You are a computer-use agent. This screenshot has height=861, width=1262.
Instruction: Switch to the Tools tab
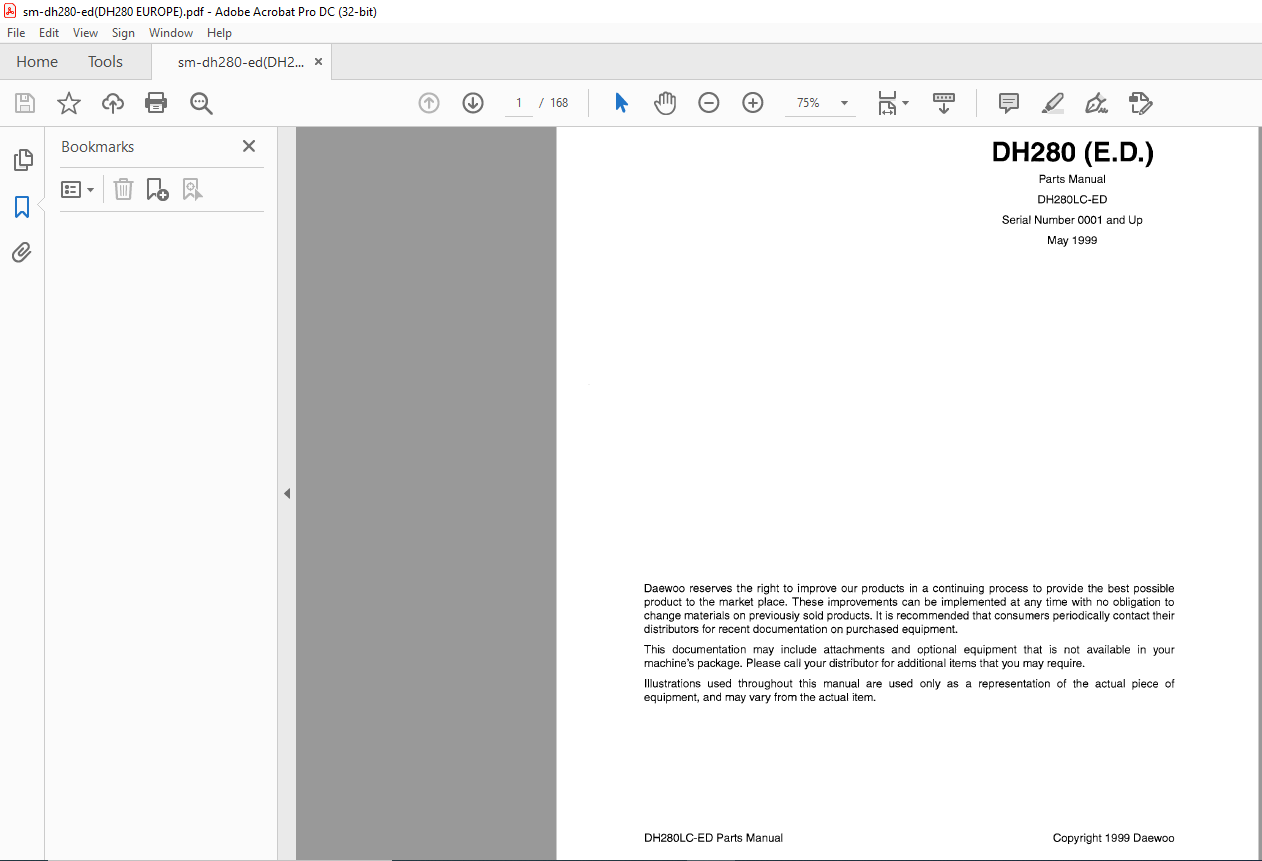(105, 62)
